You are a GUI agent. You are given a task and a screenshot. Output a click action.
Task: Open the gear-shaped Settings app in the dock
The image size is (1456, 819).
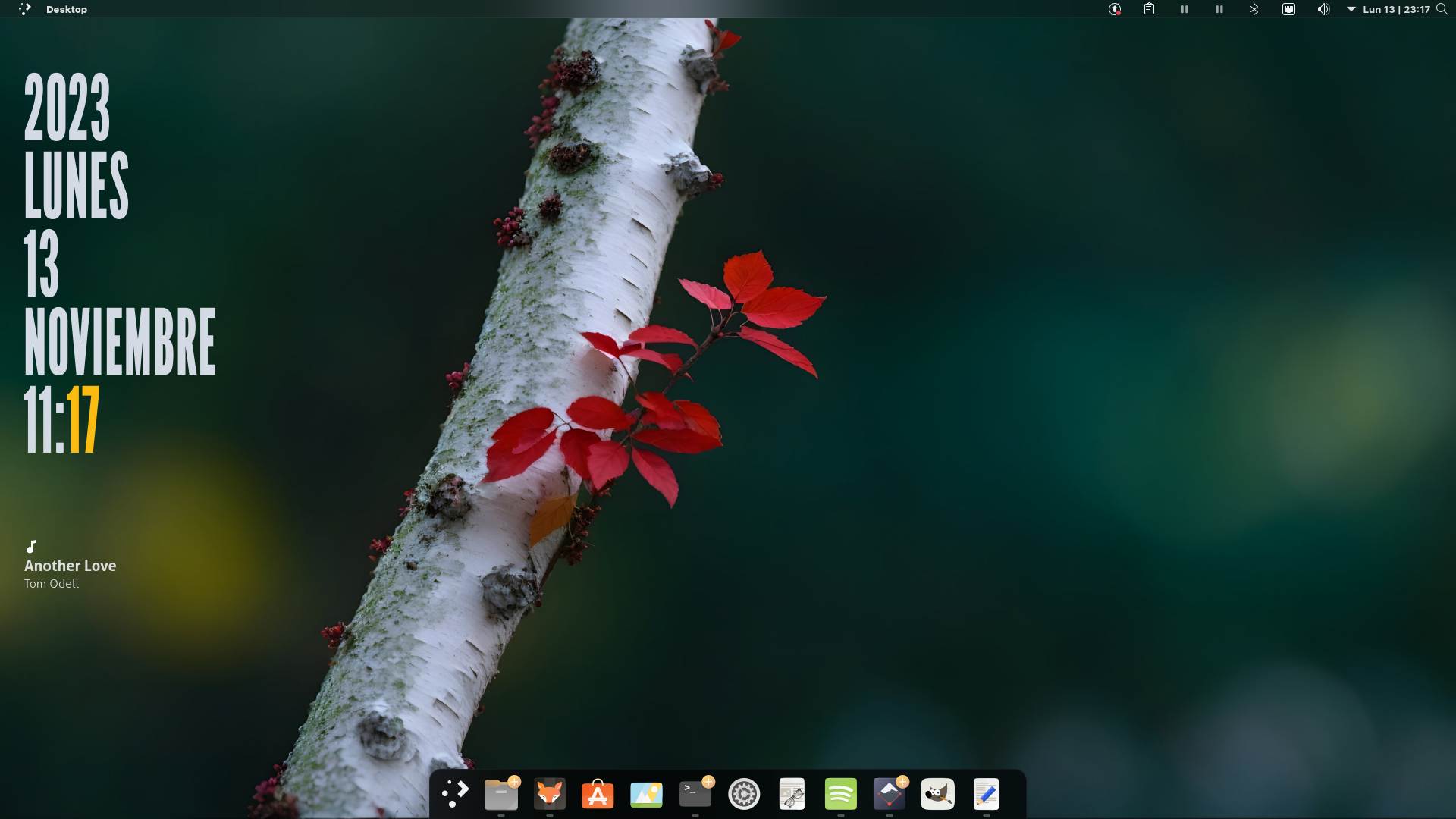[x=744, y=794]
